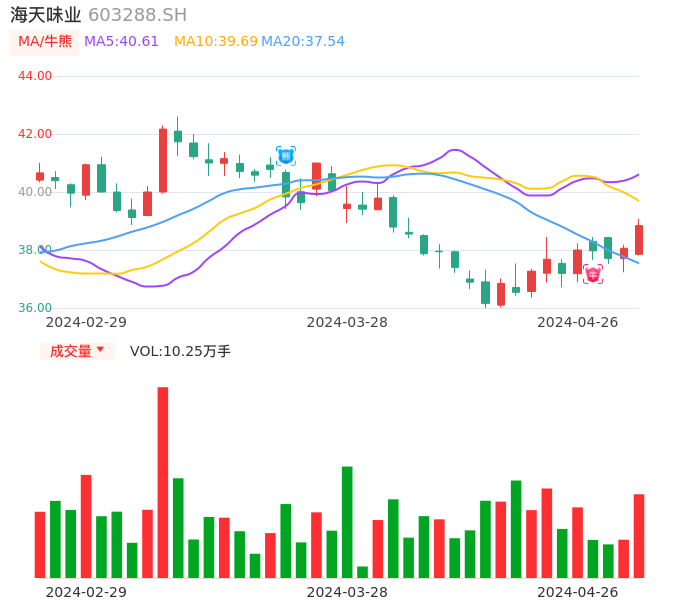This screenshot has height=606, width=686.
Task: Click the last red candlestick on the right
Action: click(639, 240)
